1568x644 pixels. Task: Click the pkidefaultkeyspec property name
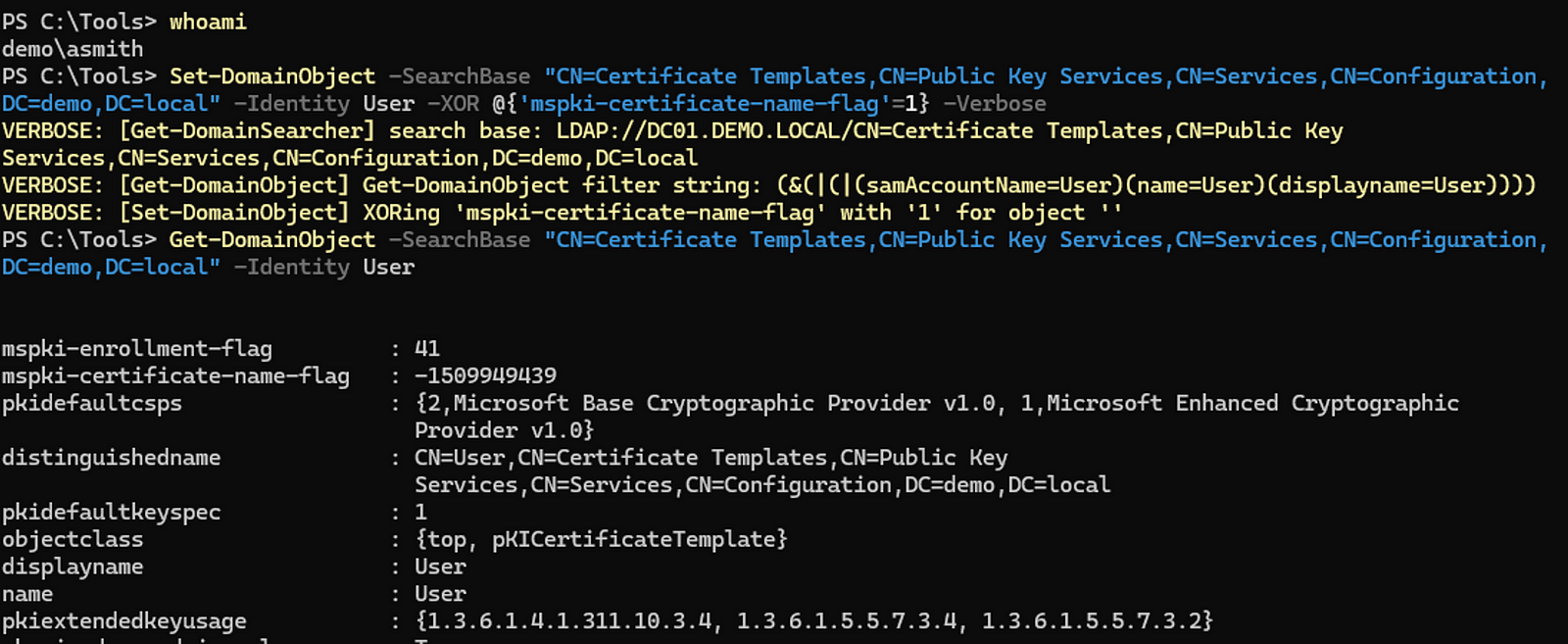112,513
